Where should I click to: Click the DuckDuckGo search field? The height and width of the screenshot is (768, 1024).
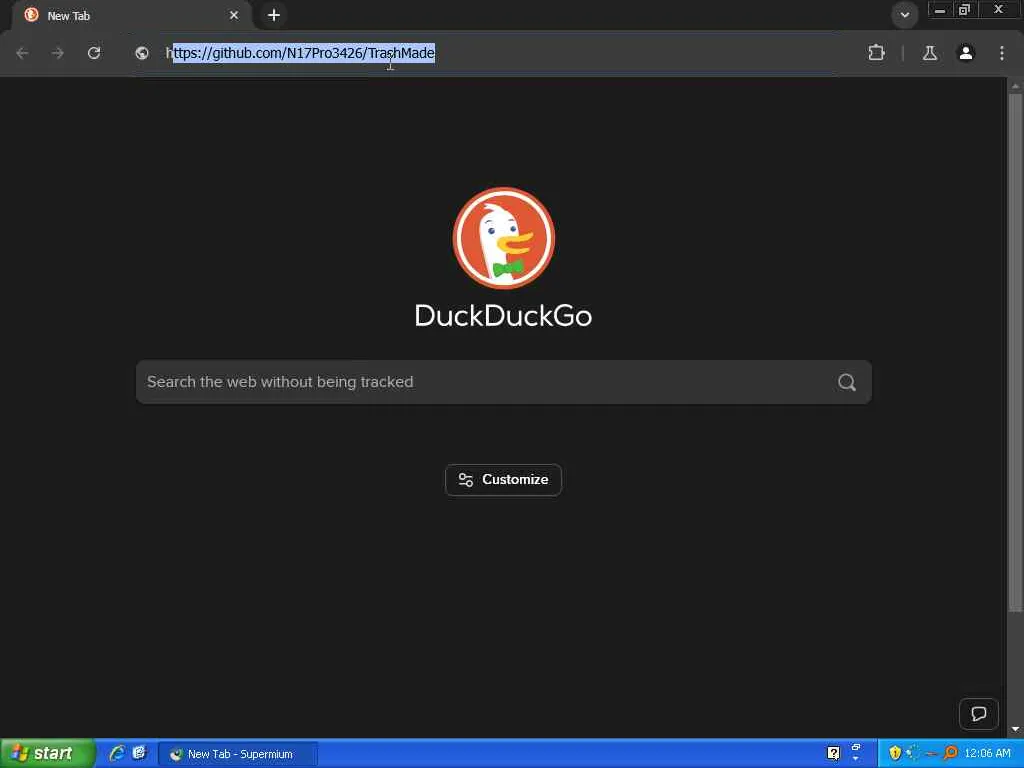(x=504, y=382)
